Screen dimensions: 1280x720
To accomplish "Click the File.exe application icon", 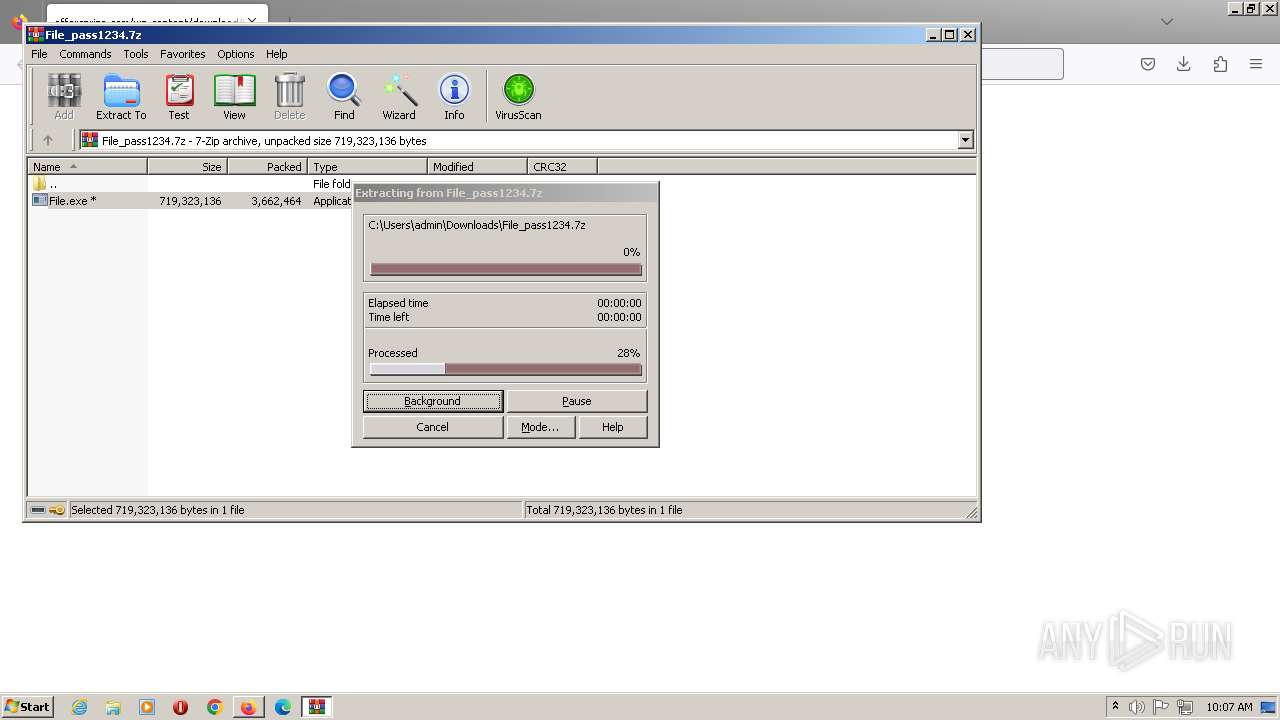I will [40, 201].
